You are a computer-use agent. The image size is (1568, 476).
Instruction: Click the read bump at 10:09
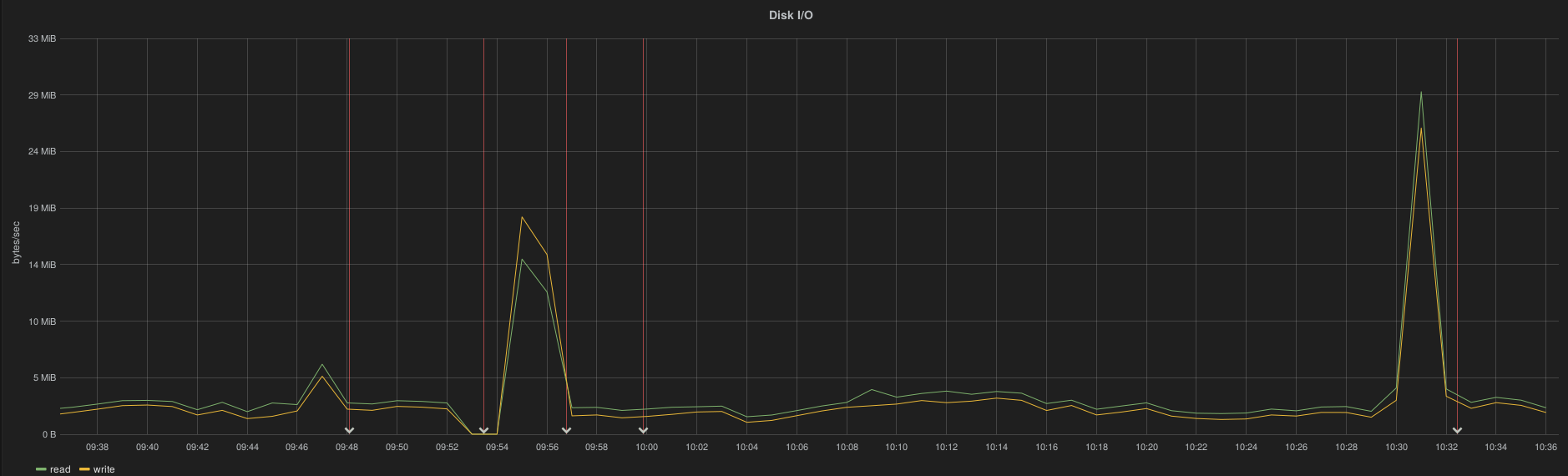(872, 390)
